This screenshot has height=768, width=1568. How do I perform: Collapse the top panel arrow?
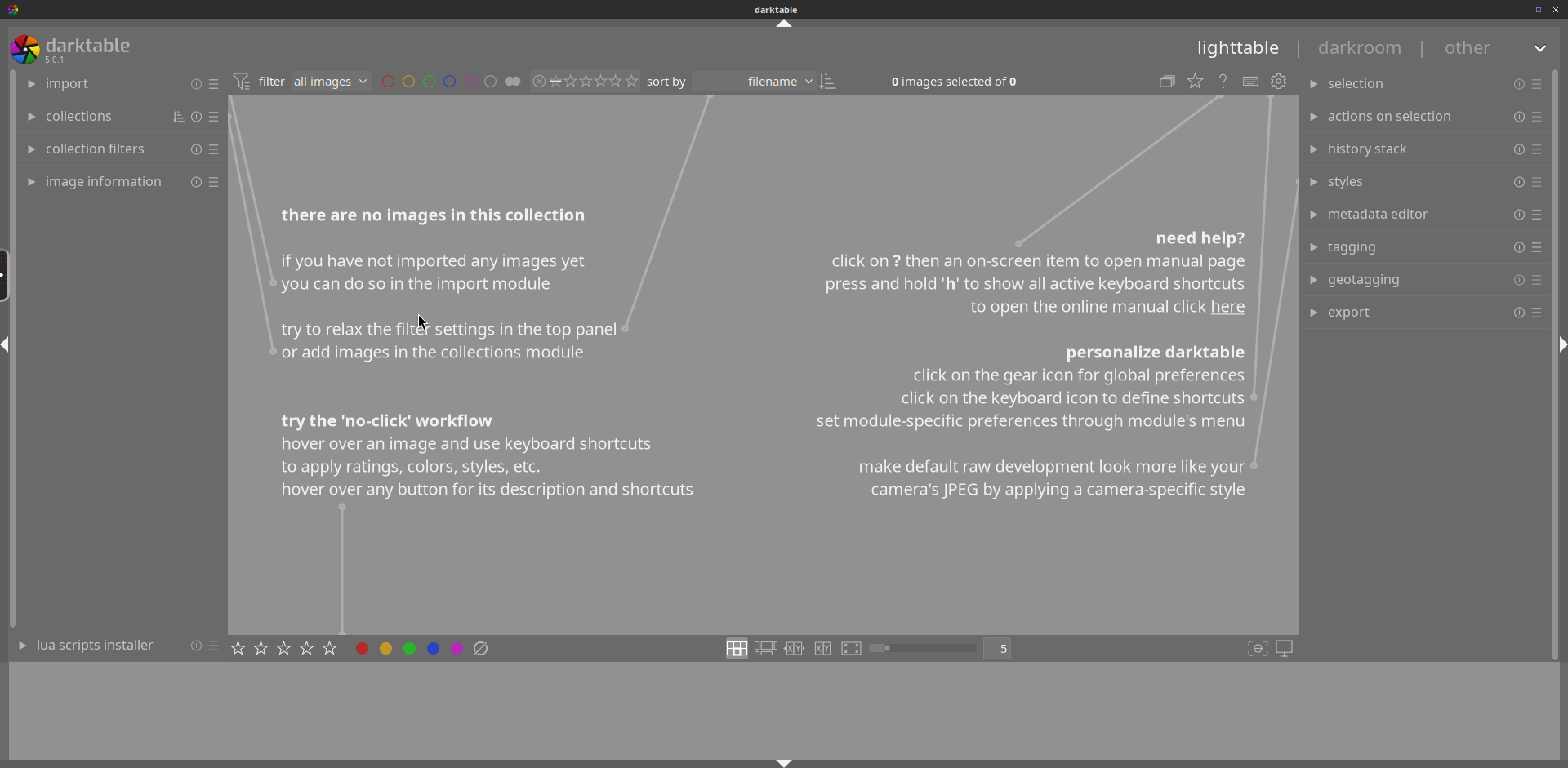(x=784, y=24)
